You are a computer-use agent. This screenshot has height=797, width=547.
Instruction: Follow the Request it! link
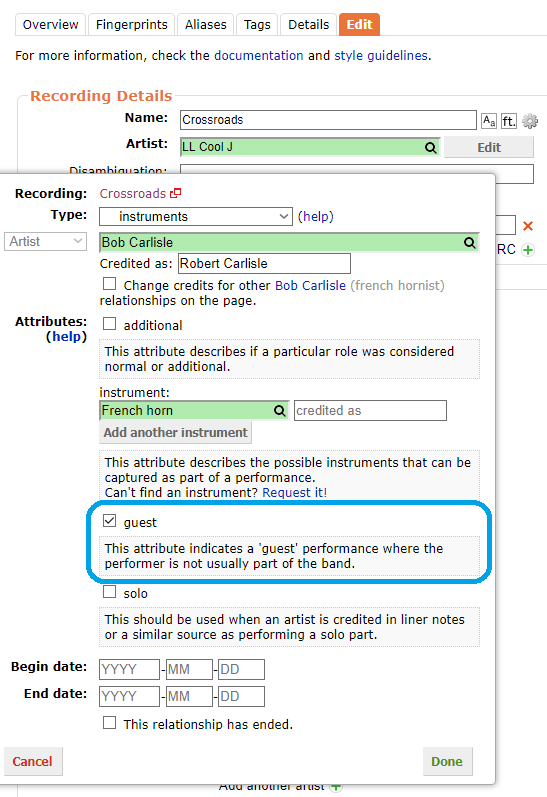click(294, 493)
